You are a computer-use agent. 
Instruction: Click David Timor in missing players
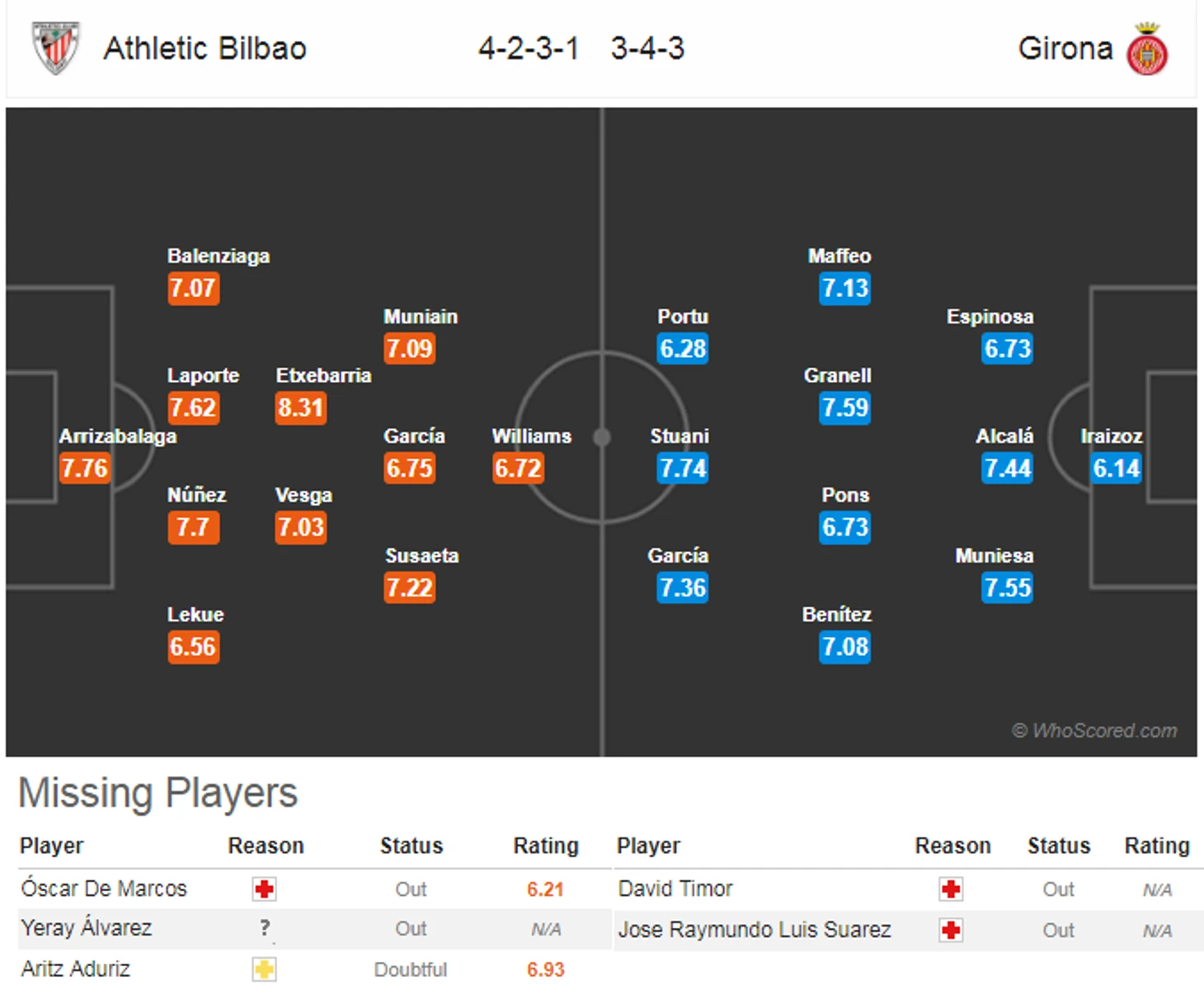pyautogui.click(x=675, y=889)
